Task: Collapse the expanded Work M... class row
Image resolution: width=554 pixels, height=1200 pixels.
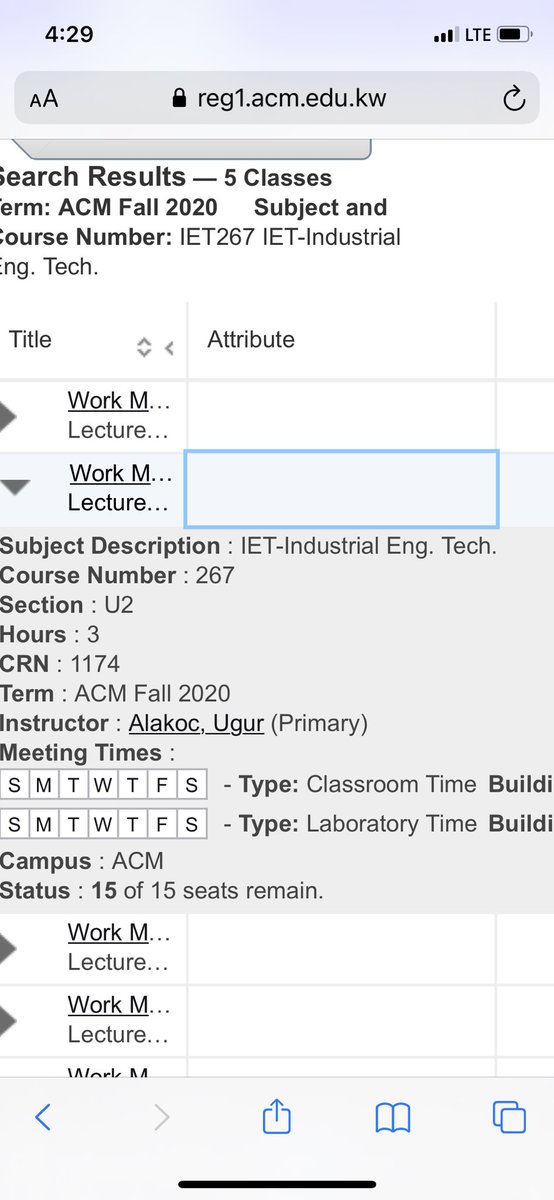Action: [x=14, y=487]
